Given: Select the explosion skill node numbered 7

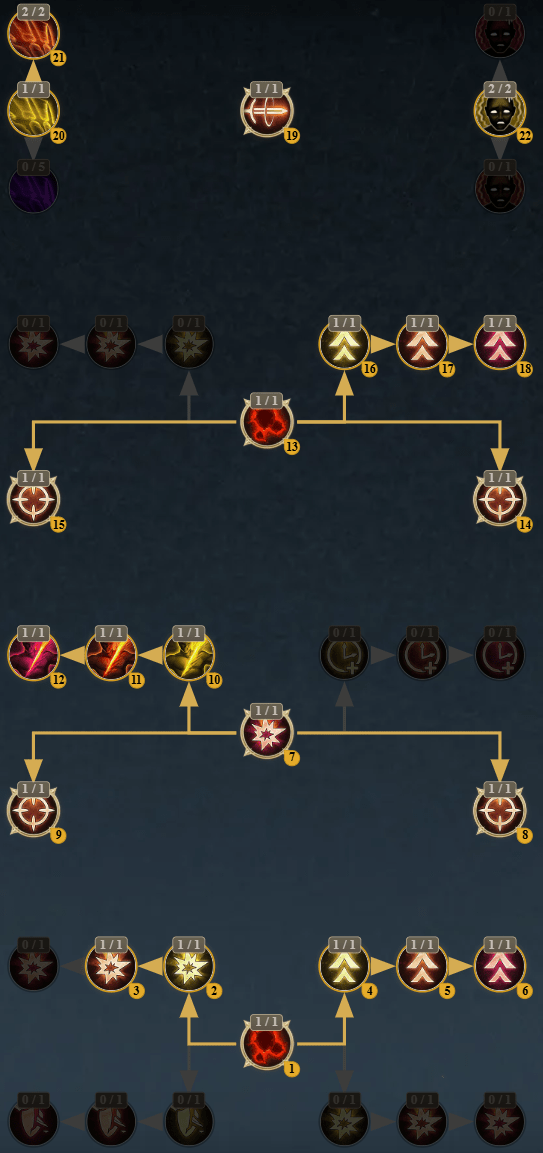Looking at the screenshot, I should tap(267, 732).
